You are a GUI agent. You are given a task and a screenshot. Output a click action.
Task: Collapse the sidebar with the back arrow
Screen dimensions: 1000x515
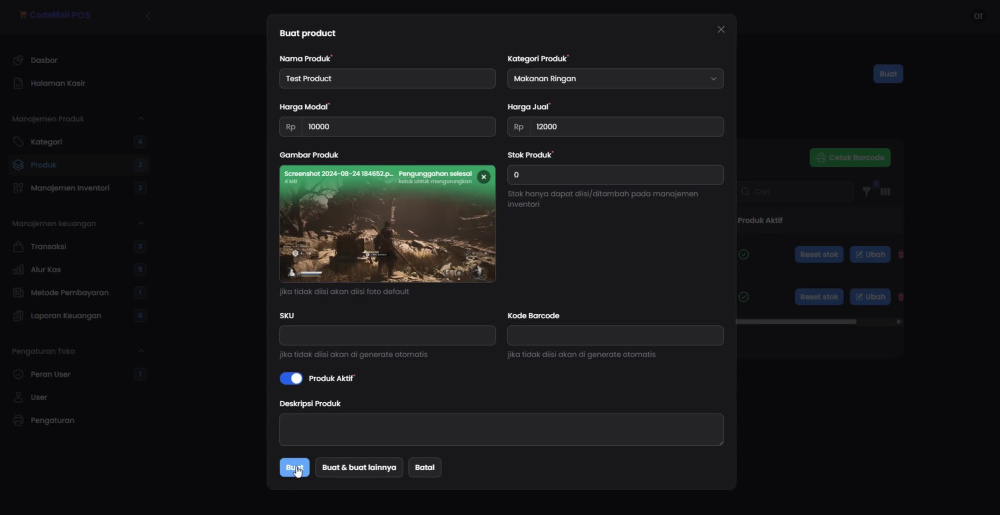(148, 15)
